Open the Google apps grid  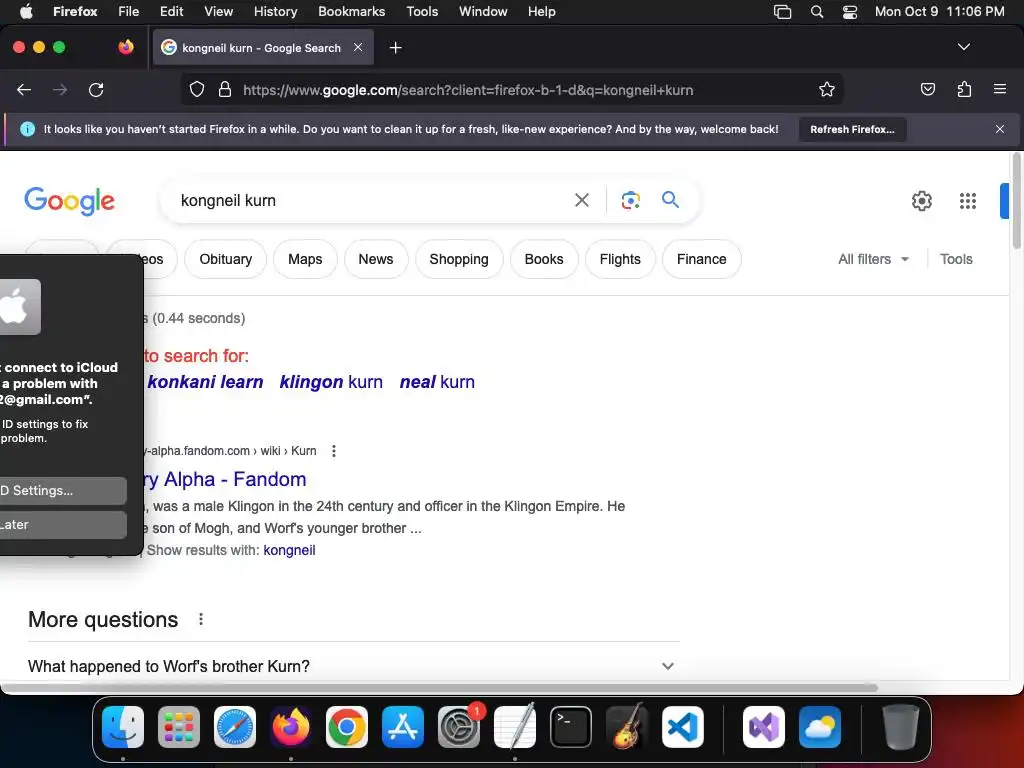[968, 200]
